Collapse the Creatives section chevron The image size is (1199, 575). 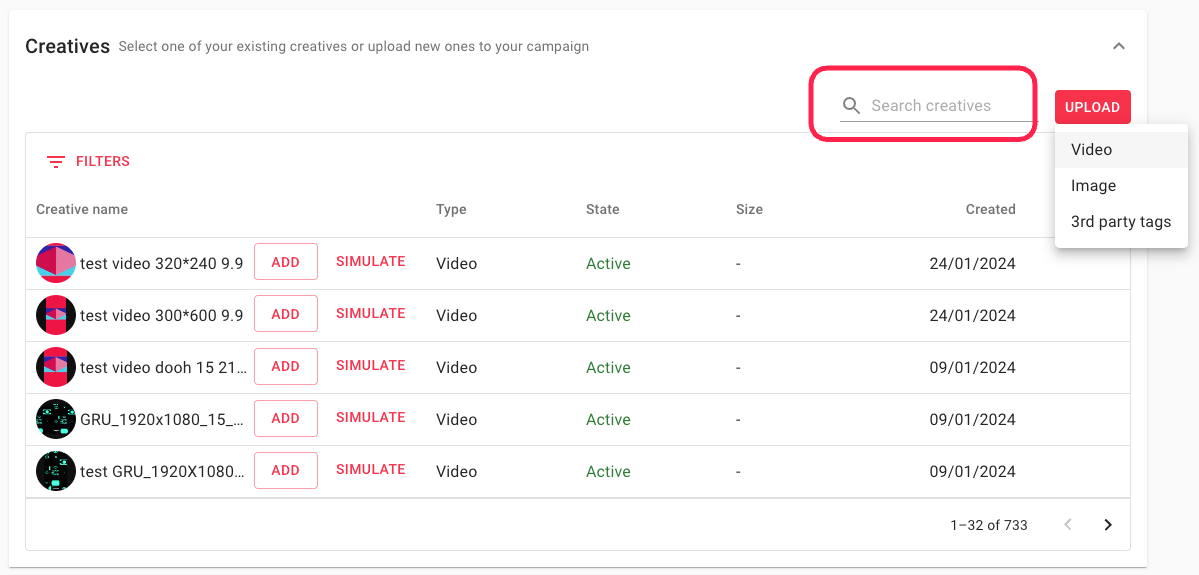tap(1119, 46)
